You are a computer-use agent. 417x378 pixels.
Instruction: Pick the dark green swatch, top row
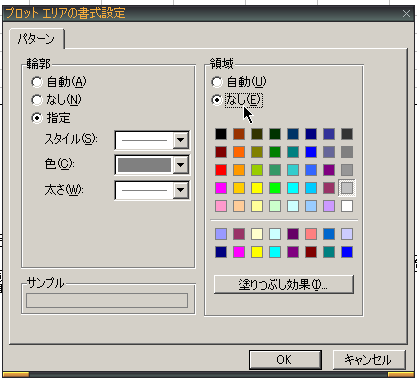tap(275, 134)
